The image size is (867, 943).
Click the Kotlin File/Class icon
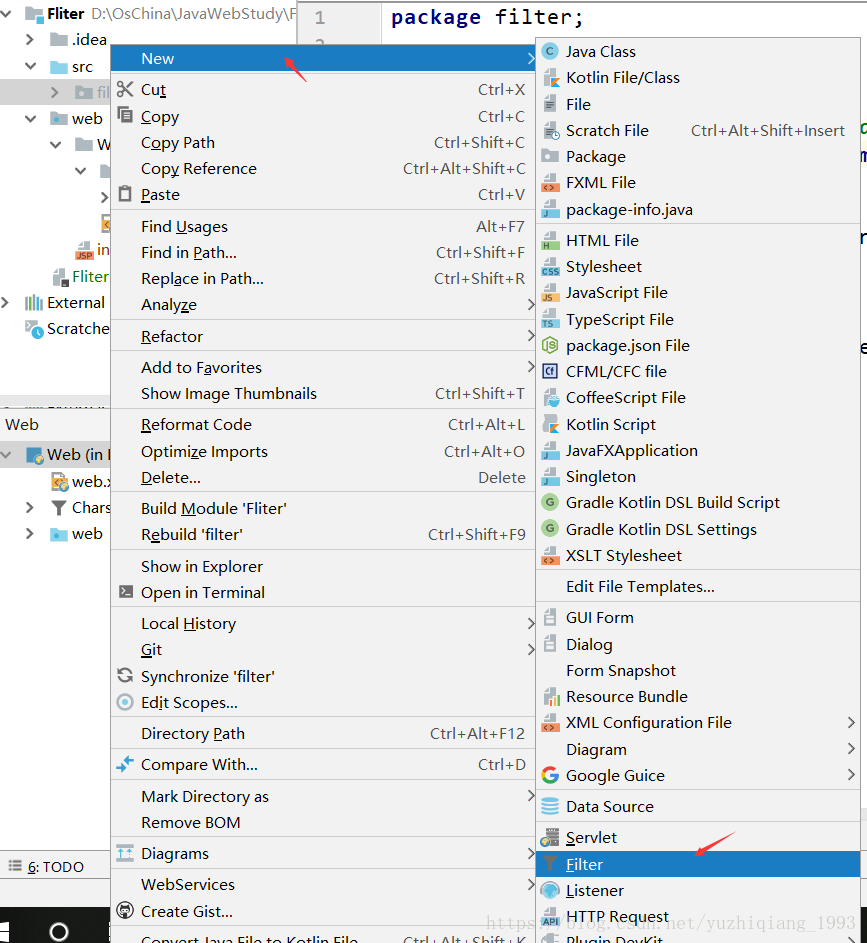point(550,78)
